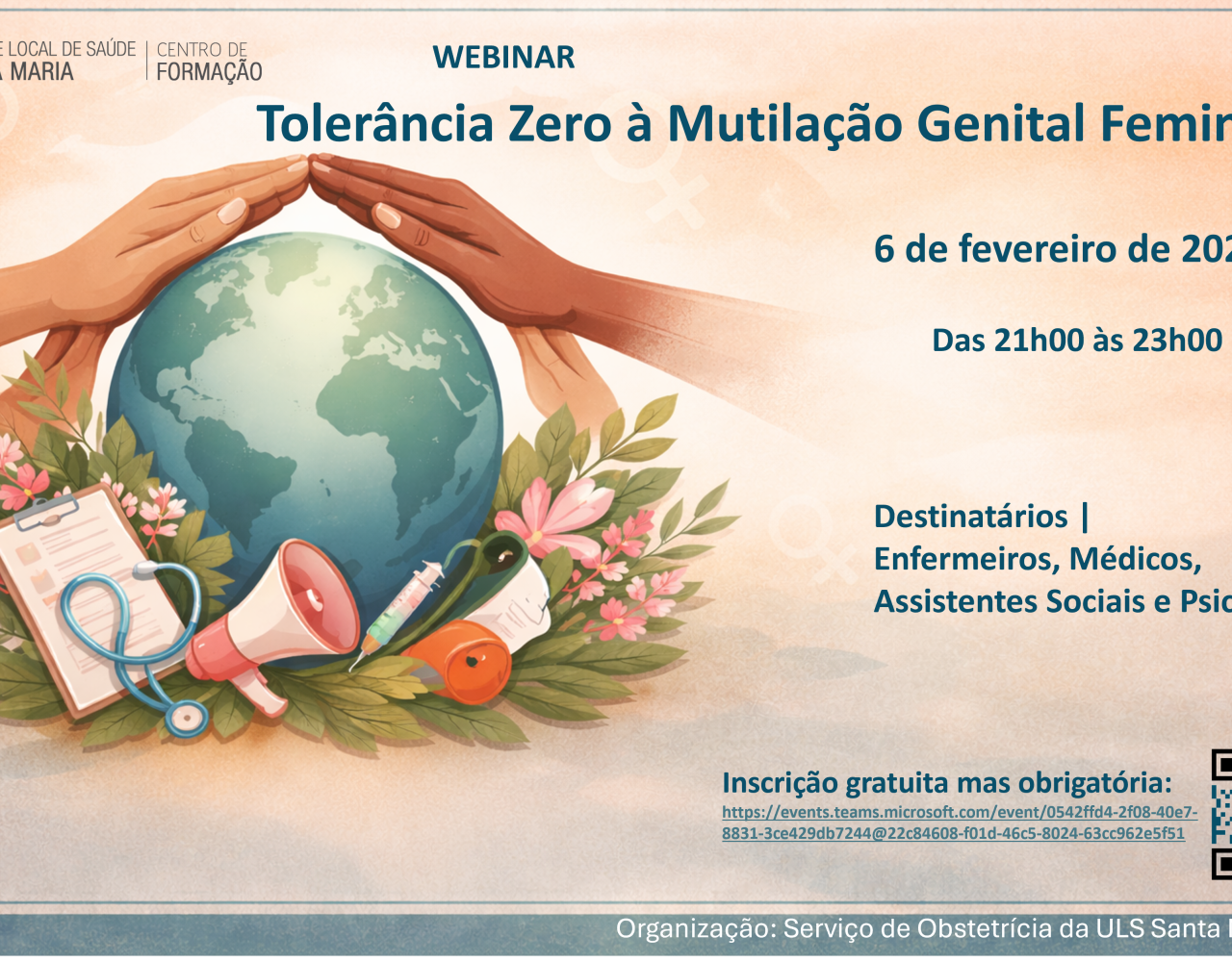Click the Das 21h00 às 23h00 time
The image size is (1232, 962).
point(1077,341)
